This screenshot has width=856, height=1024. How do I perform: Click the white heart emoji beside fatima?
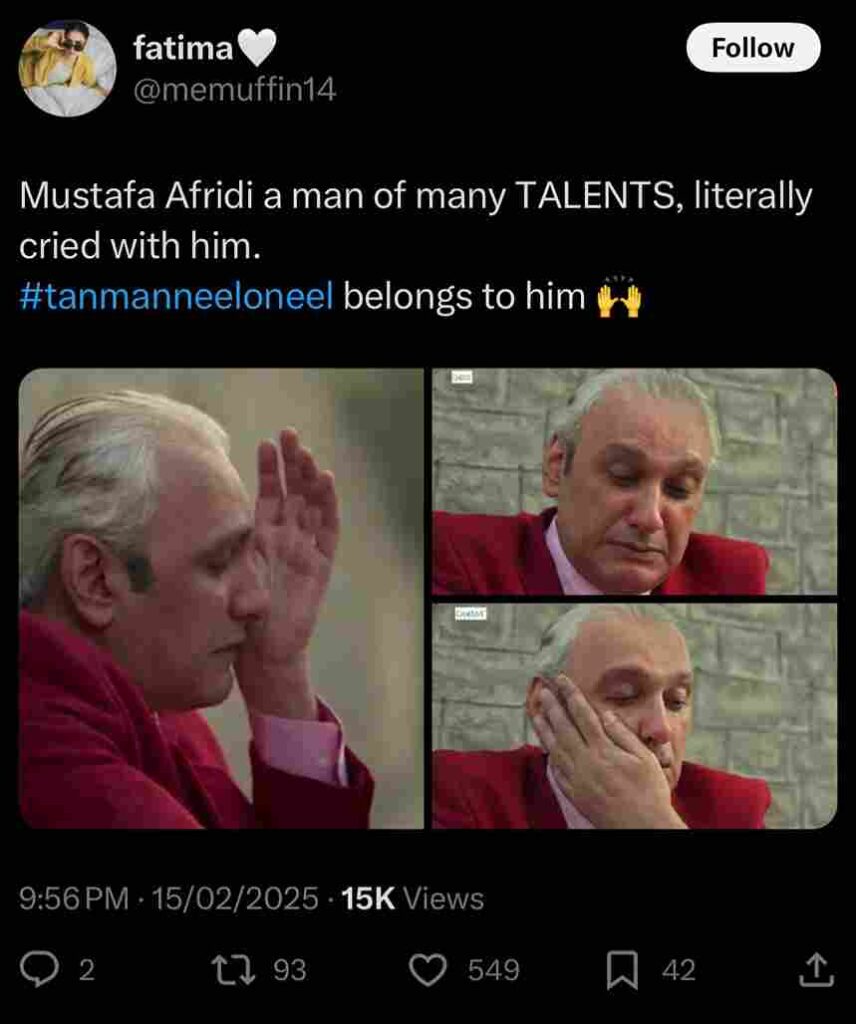[257, 48]
